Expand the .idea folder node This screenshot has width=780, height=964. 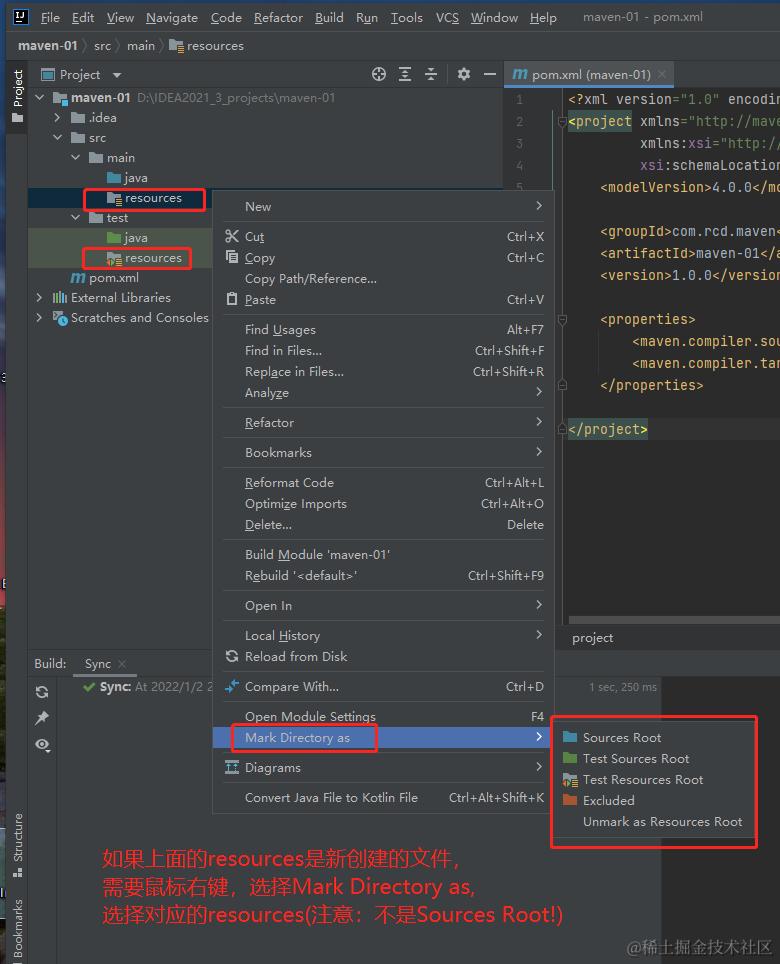pyautogui.click(x=57, y=117)
